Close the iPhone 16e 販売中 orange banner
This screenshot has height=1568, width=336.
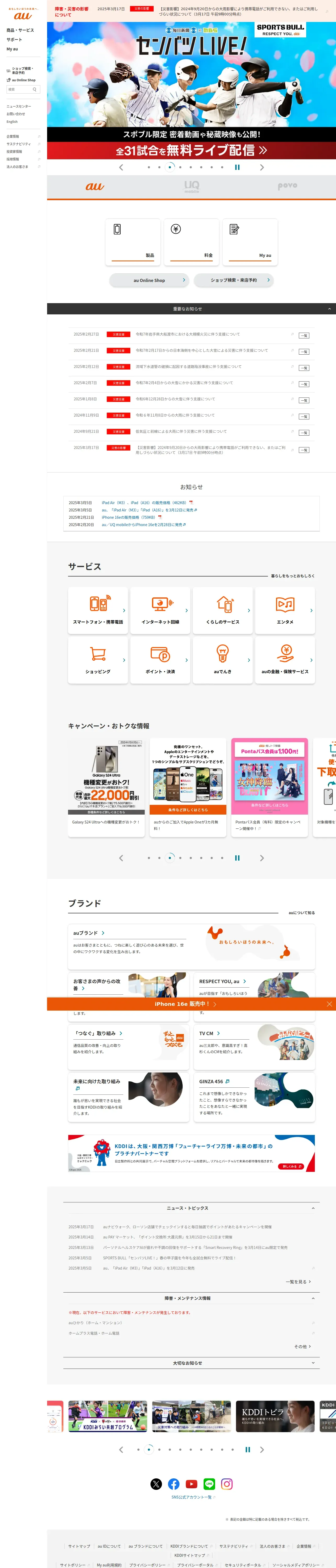329,1004
